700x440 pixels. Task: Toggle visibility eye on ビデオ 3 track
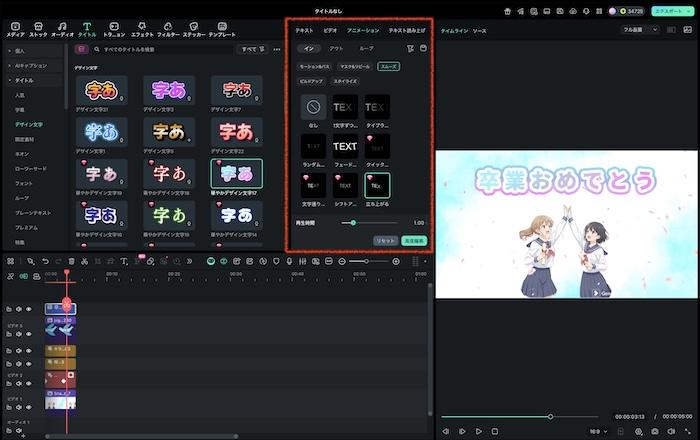coord(29,334)
